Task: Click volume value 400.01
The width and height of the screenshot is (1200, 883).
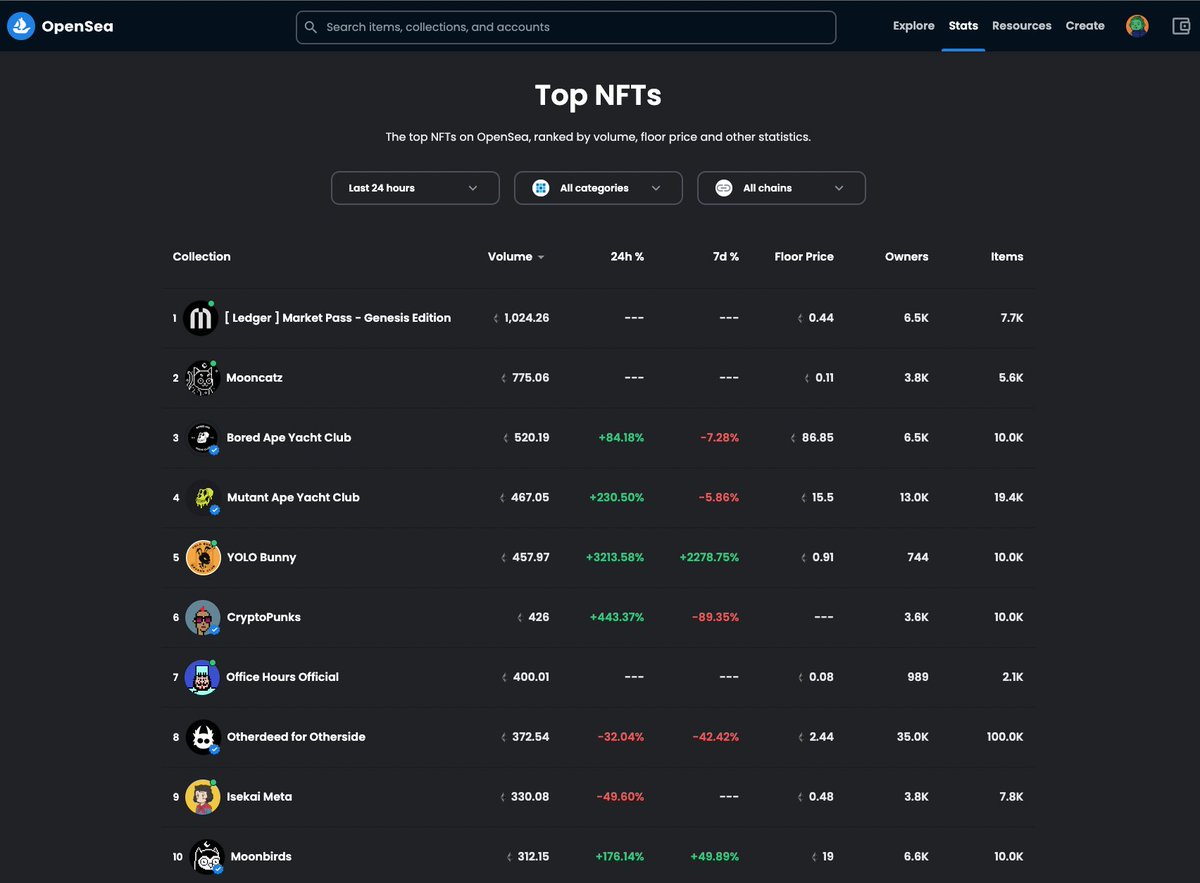Action: 531,677
